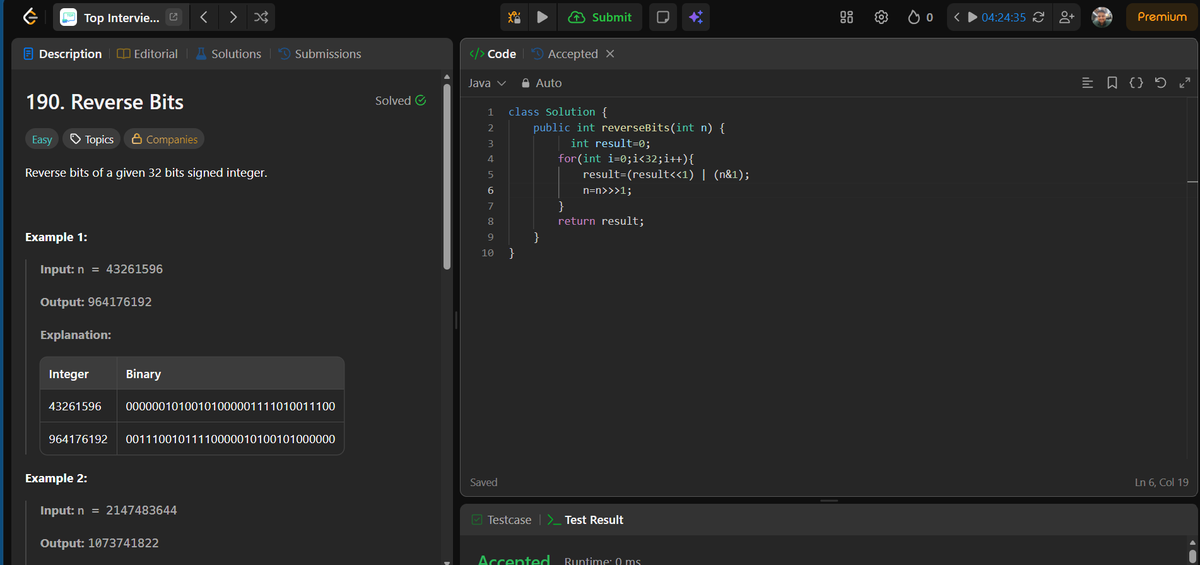Click the 'Ln 6, Col 19' status
Image resolution: width=1200 pixels, height=565 pixels.
click(1162, 483)
